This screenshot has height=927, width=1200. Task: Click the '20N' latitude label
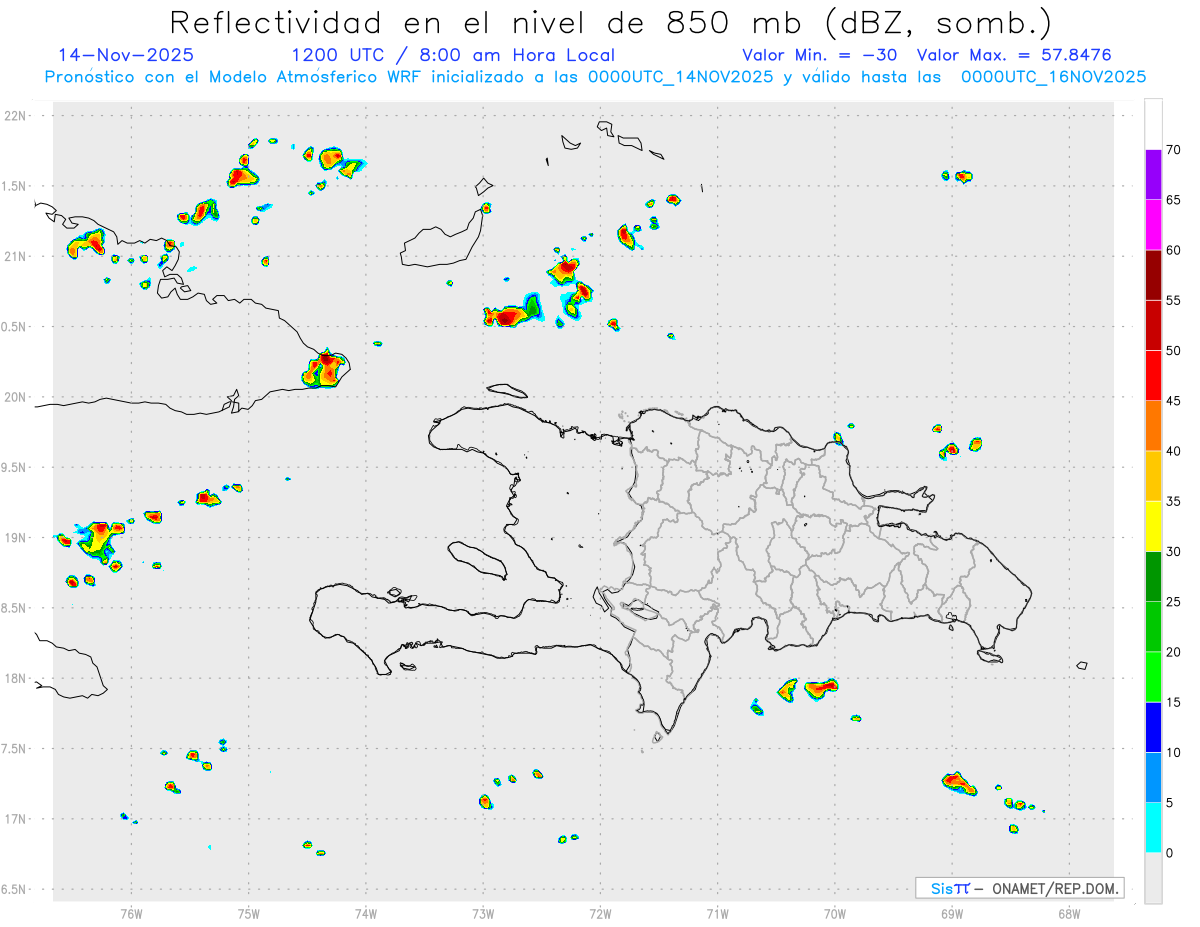16,397
